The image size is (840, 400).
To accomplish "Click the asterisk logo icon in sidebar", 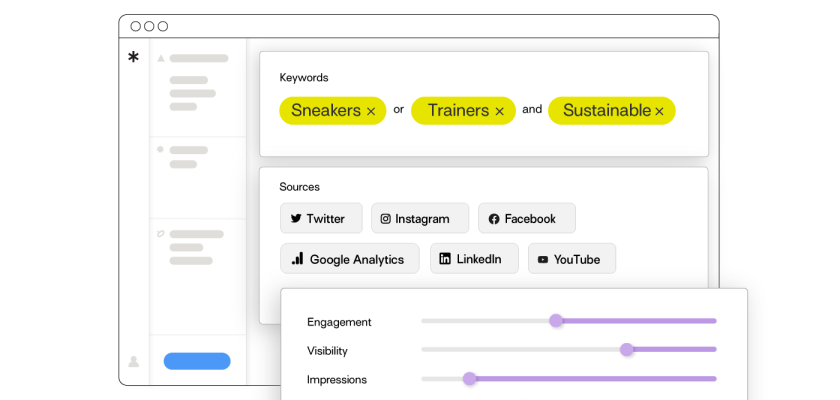I will [x=134, y=58].
